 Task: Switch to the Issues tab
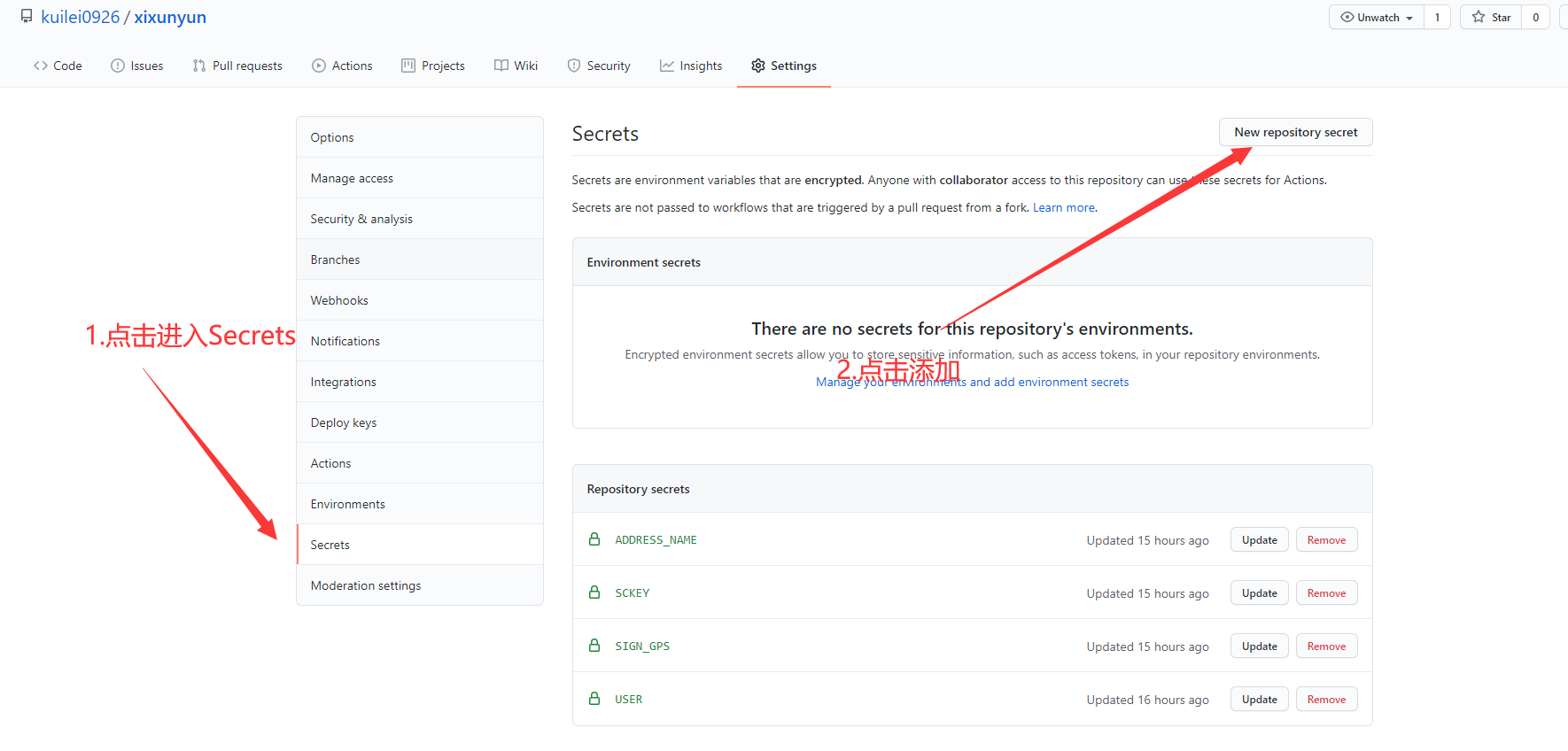point(137,66)
